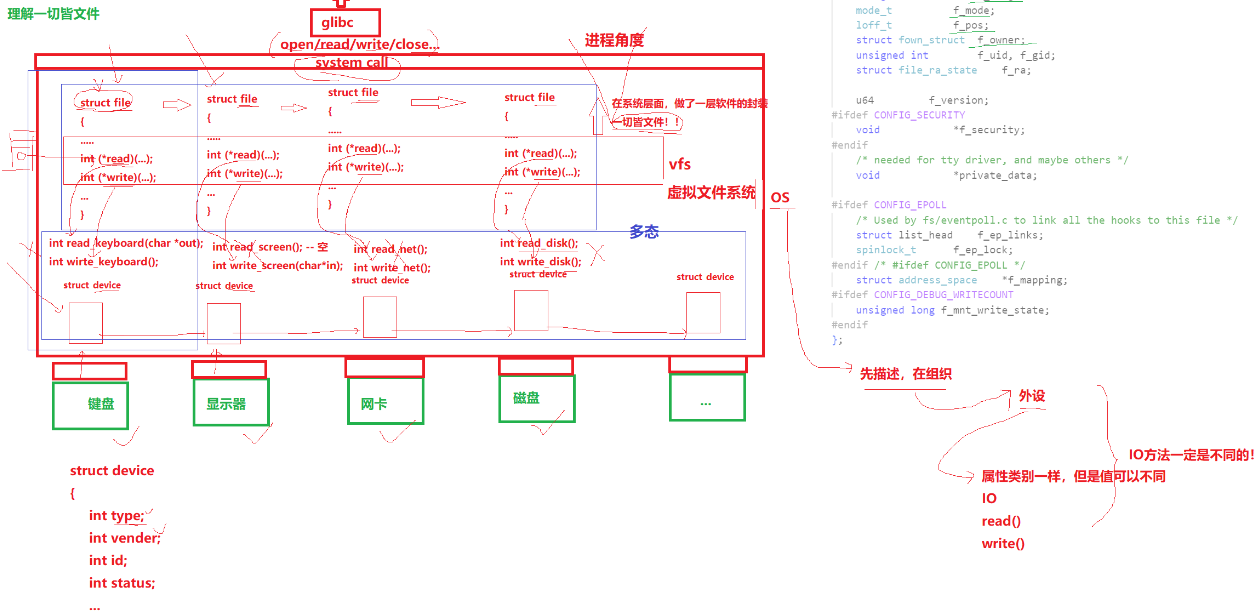Select the 'needed for tty driver' comment
Image resolution: width=1258 pixels, height=614 pixels.
[x=992, y=160]
